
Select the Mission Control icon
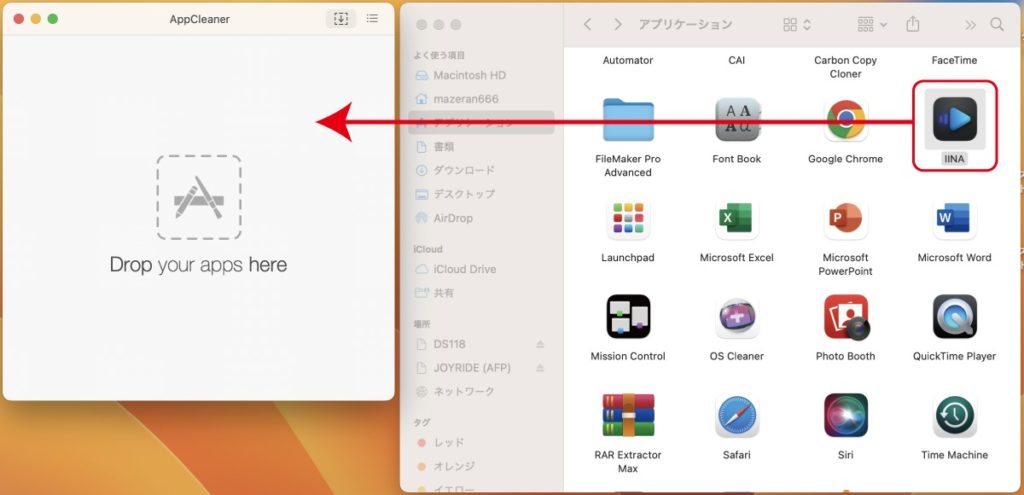(x=628, y=317)
